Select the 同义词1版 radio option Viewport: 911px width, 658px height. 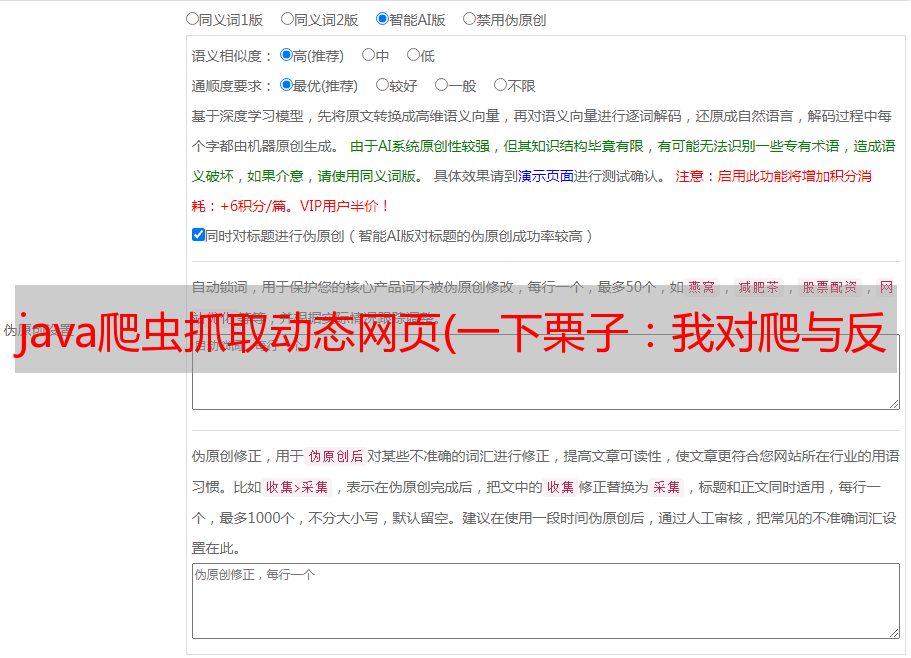tap(192, 19)
